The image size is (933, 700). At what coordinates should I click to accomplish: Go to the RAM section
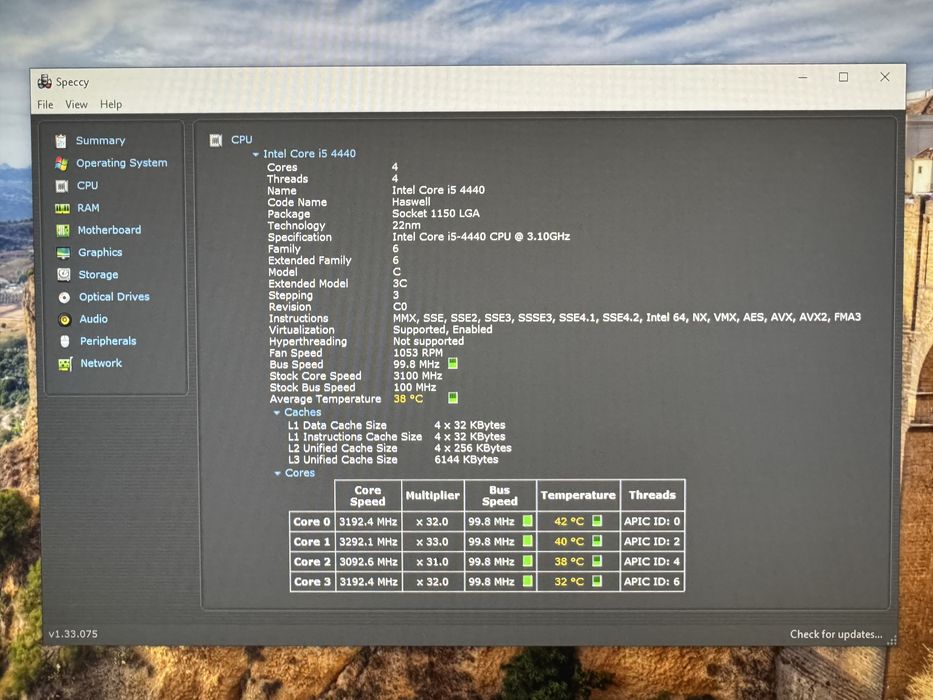(x=88, y=208)
